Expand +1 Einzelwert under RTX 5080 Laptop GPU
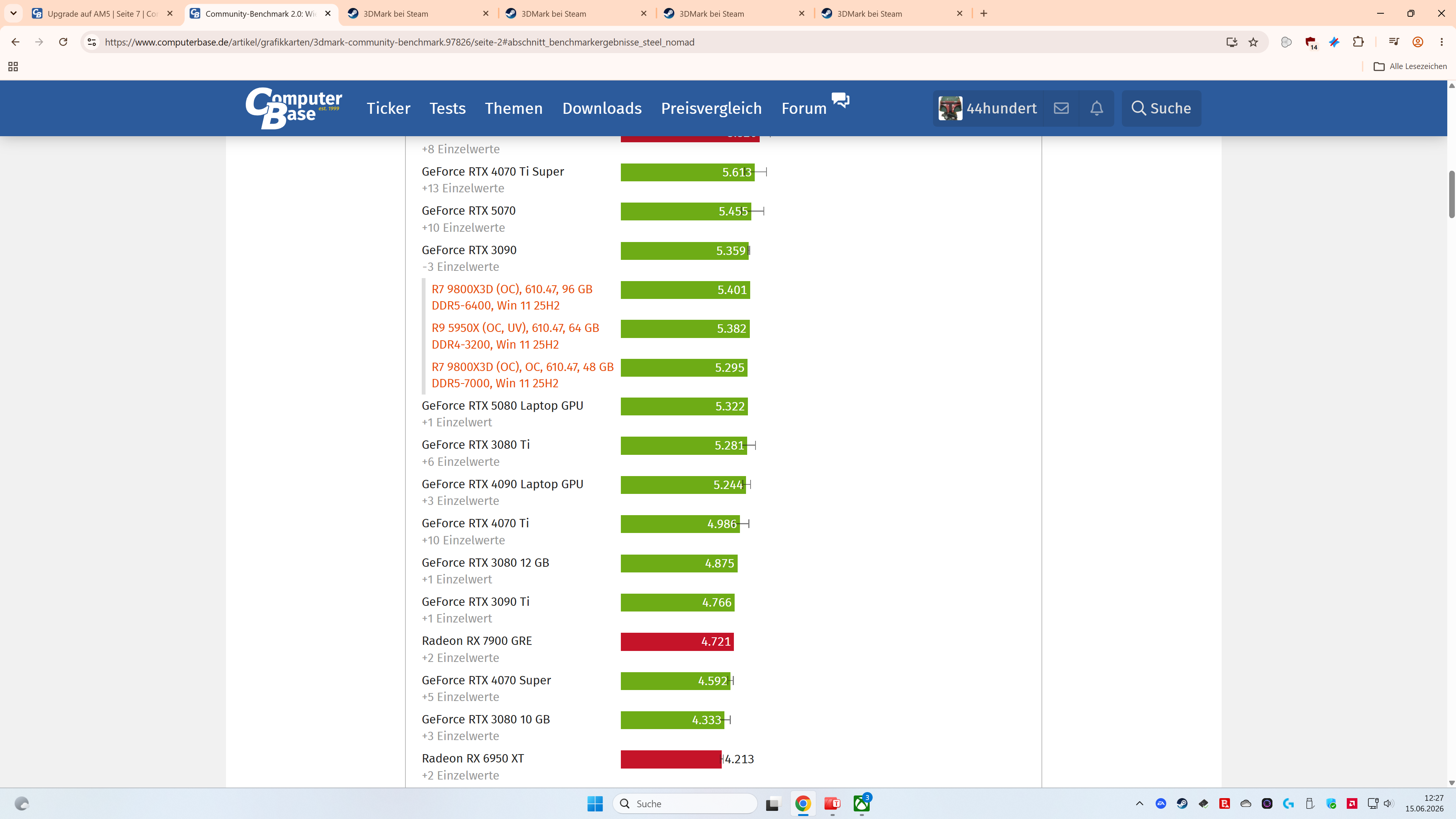The width and height of the screenshot is (1456, 819). pyautogui.click(x=457, y=422)
